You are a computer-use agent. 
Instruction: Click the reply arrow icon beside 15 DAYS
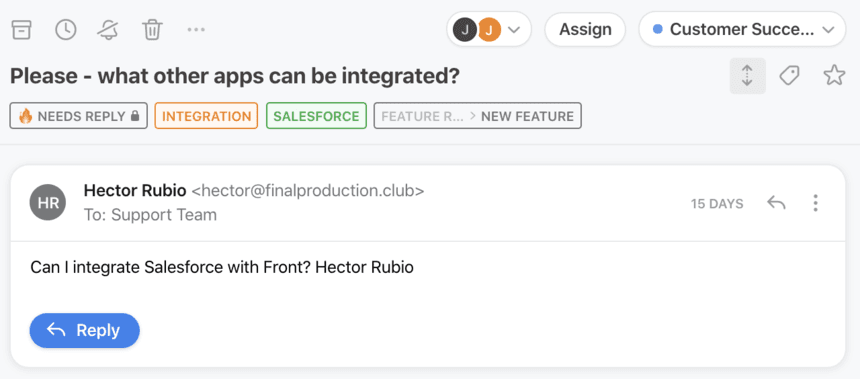click(x=776, y=203)
